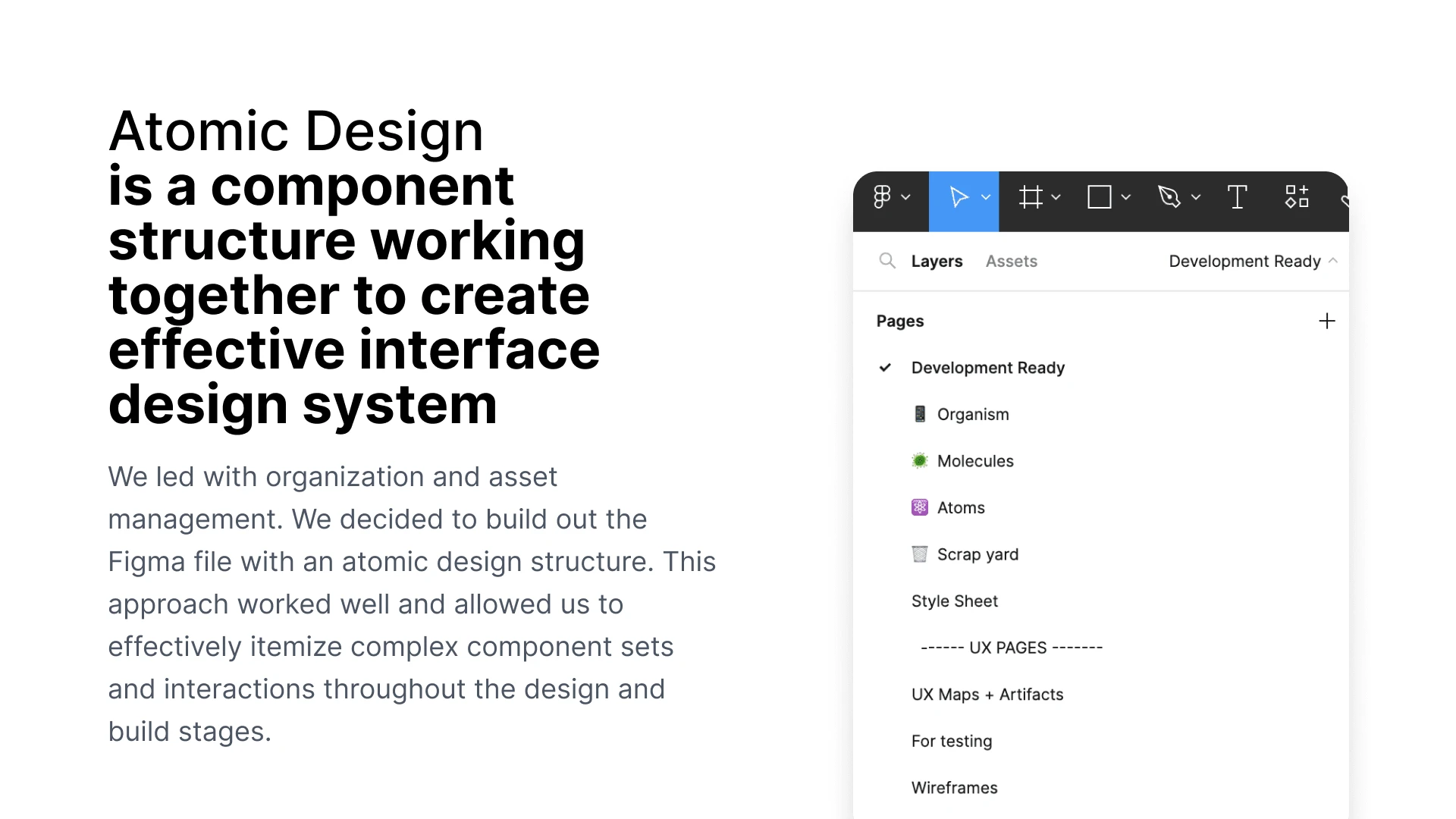The image size is (1456, 819).
Task: Expand the Move tool dropdown chevron
Action: [x=986, y=197]
